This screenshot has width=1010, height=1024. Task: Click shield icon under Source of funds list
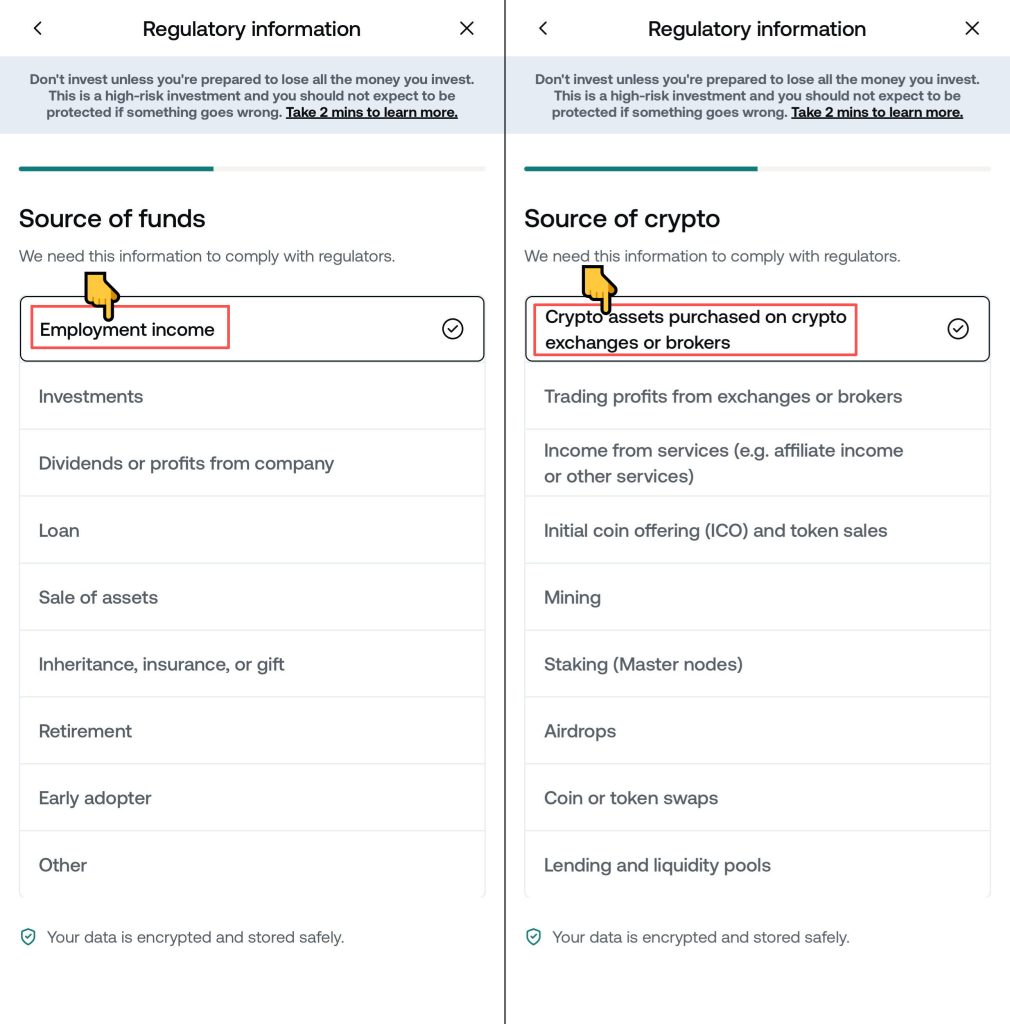coord(28,937)
